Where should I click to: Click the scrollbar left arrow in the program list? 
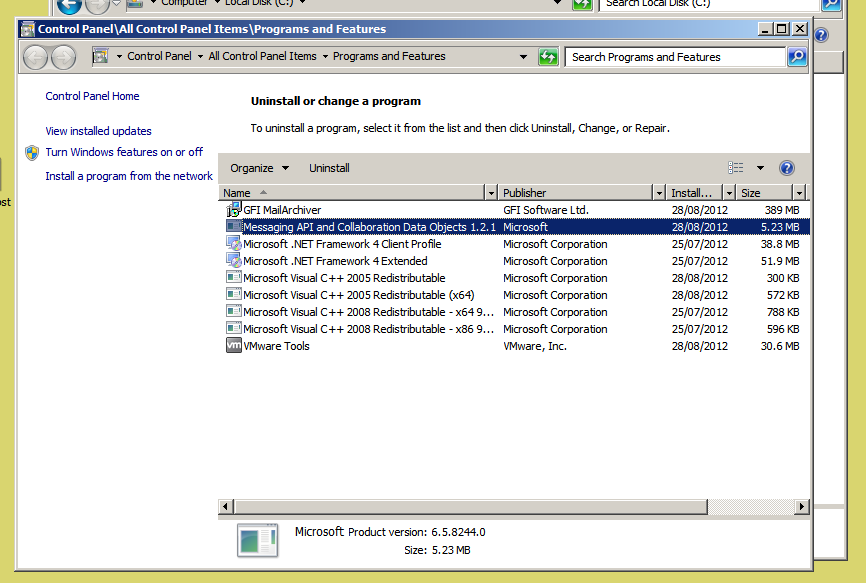coord(225,506)
